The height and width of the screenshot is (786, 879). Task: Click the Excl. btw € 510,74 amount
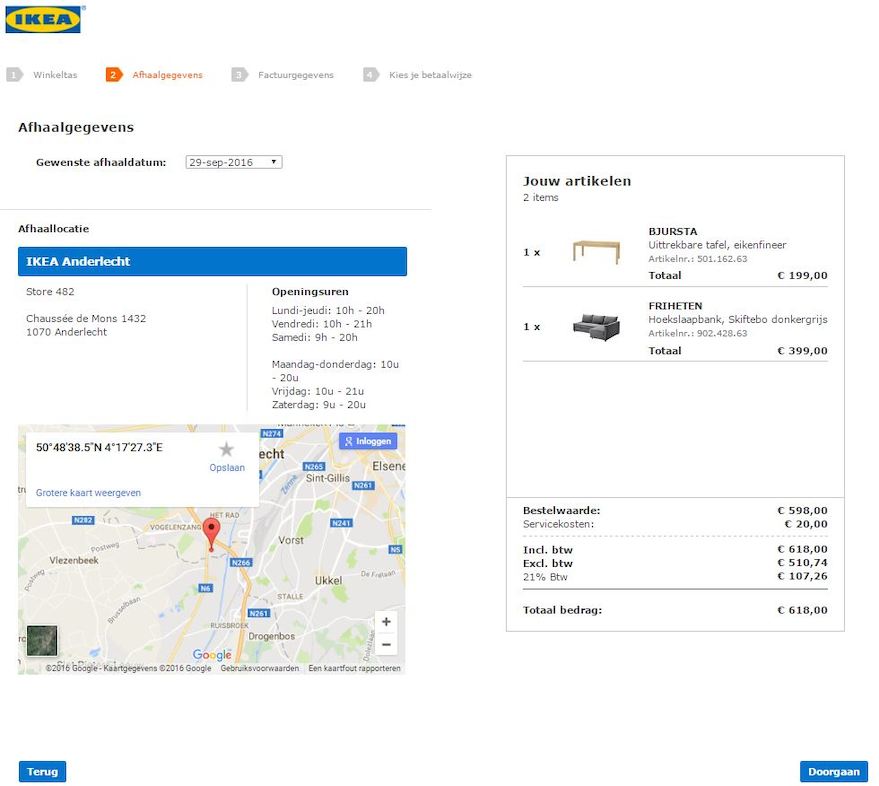pyautogui.click(x=802, y=563)
